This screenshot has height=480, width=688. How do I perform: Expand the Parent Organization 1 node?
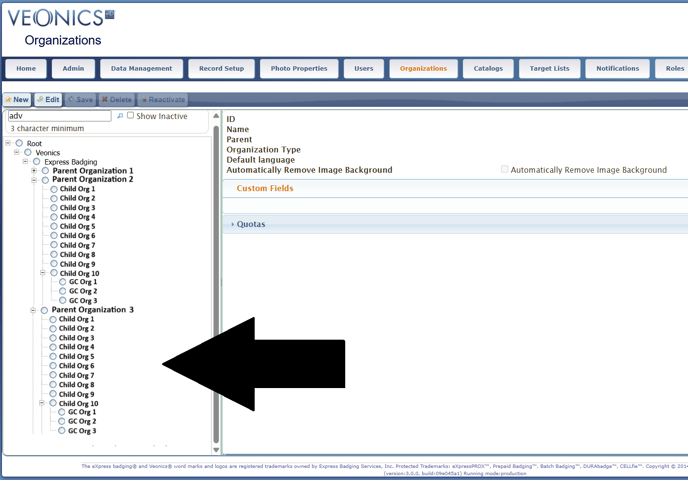pyautogui.click(x=34, y=171)
